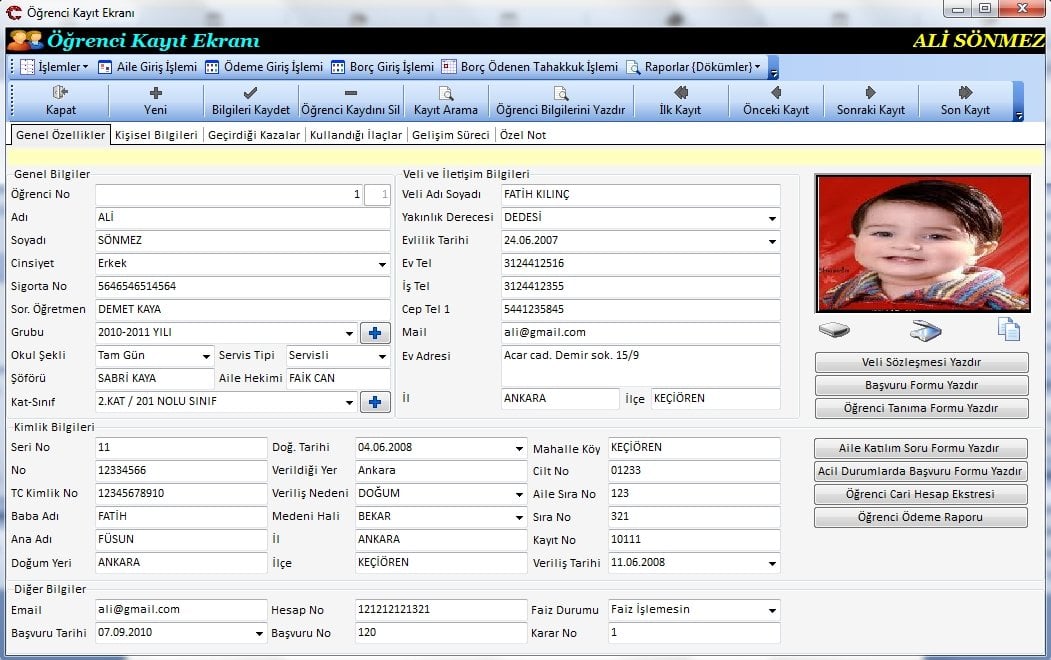Open Kayıt Arama search tool

pyautogui.click(x=446, y=100)
